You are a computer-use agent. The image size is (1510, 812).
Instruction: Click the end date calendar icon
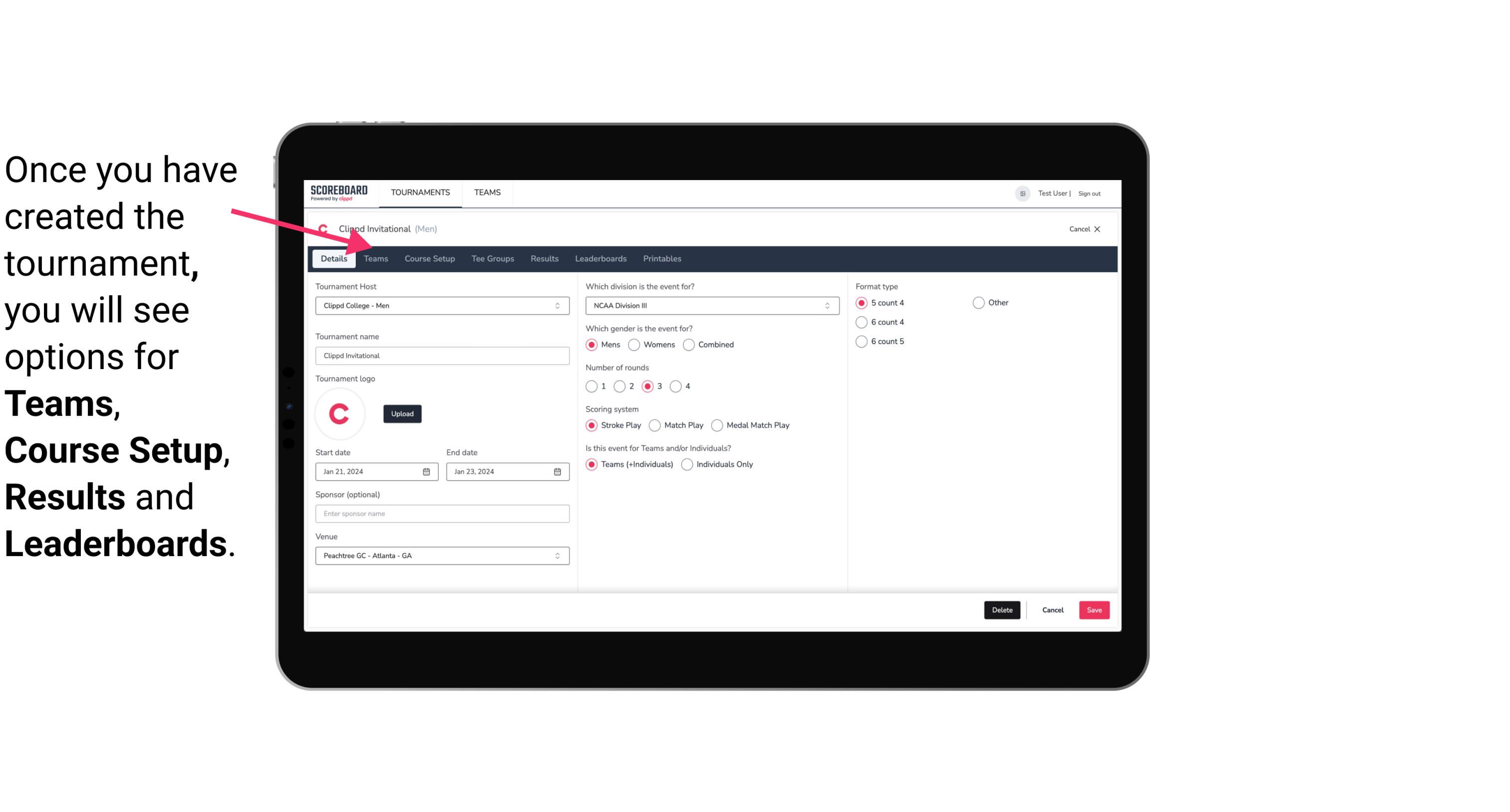pos(558,471)
